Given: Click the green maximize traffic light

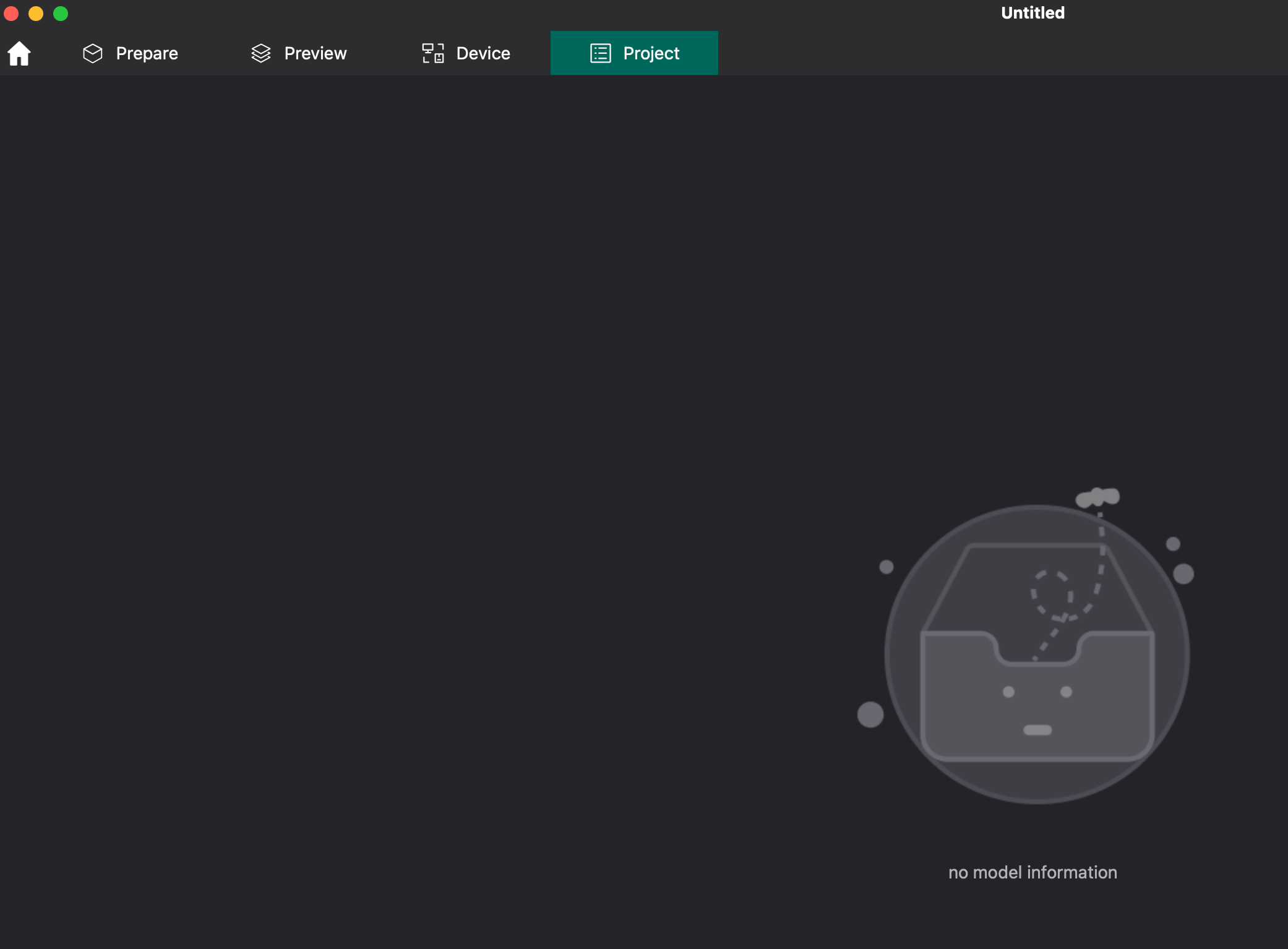Looking at the screenshot, I should coord(61,13).
